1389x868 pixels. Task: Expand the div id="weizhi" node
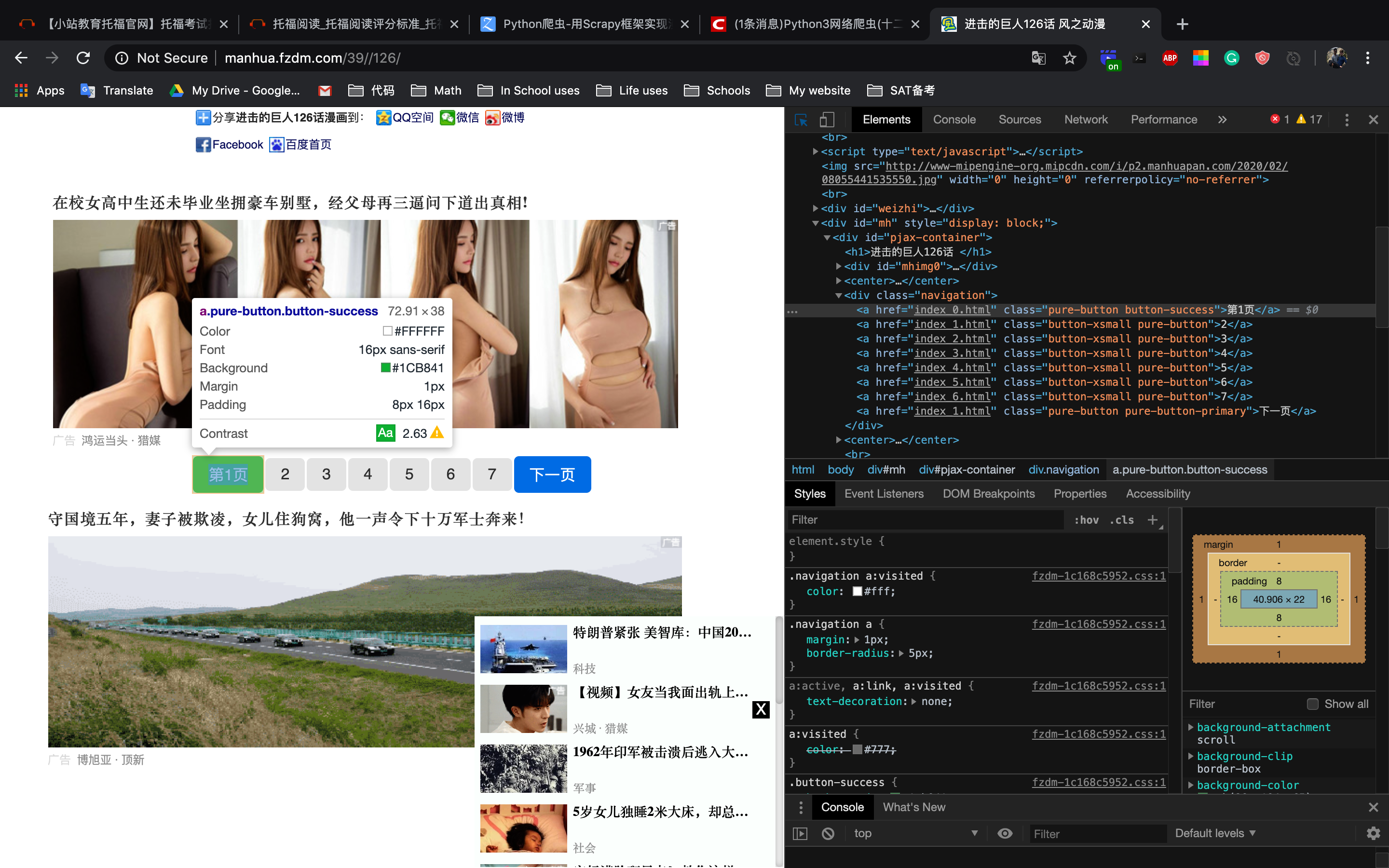pos(815,208)
